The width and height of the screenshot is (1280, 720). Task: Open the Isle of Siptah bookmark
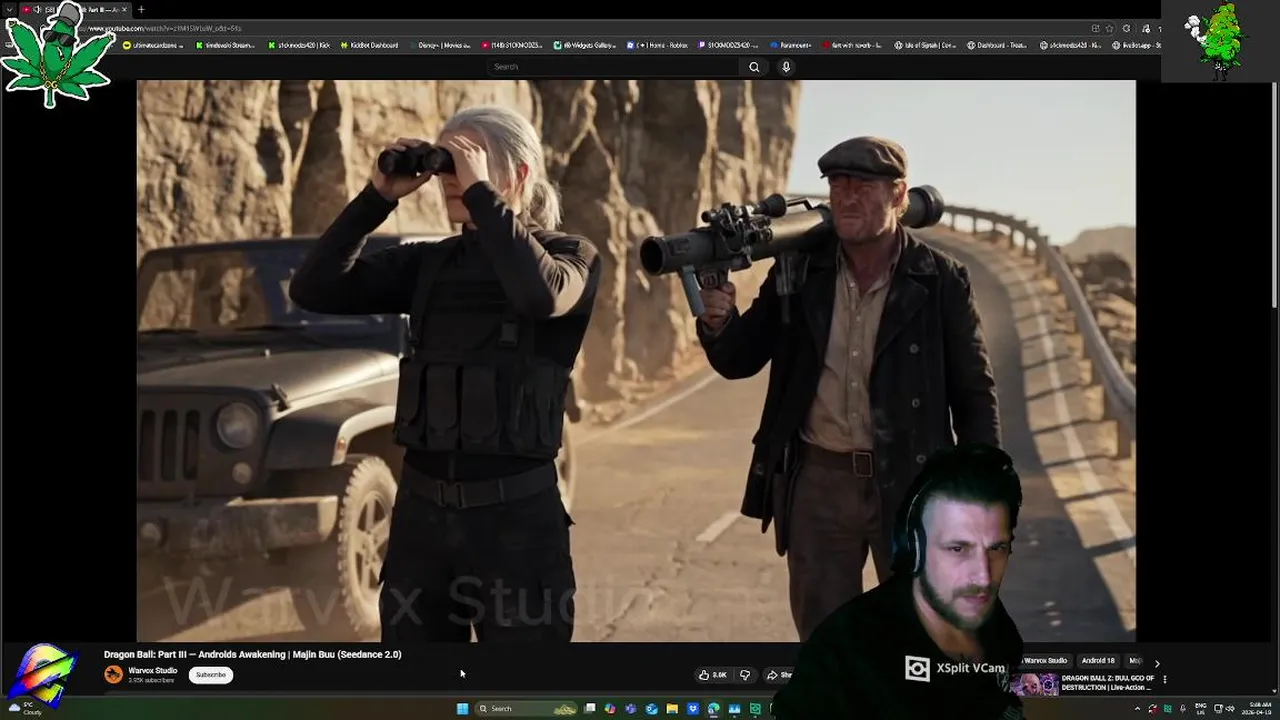tap(926, 45)
